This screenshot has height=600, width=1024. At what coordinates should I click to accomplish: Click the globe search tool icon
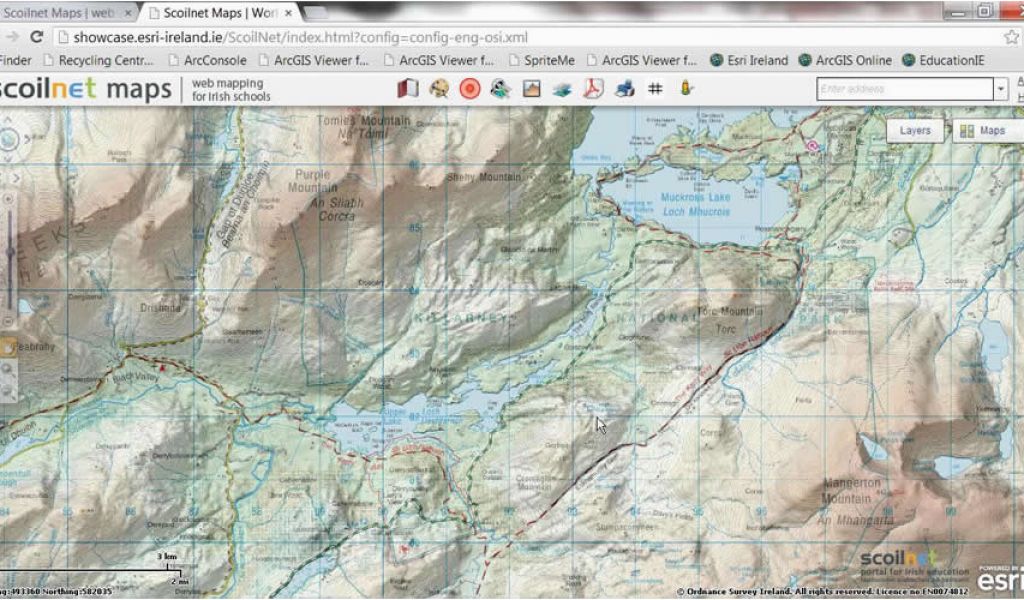click(439, 88)
